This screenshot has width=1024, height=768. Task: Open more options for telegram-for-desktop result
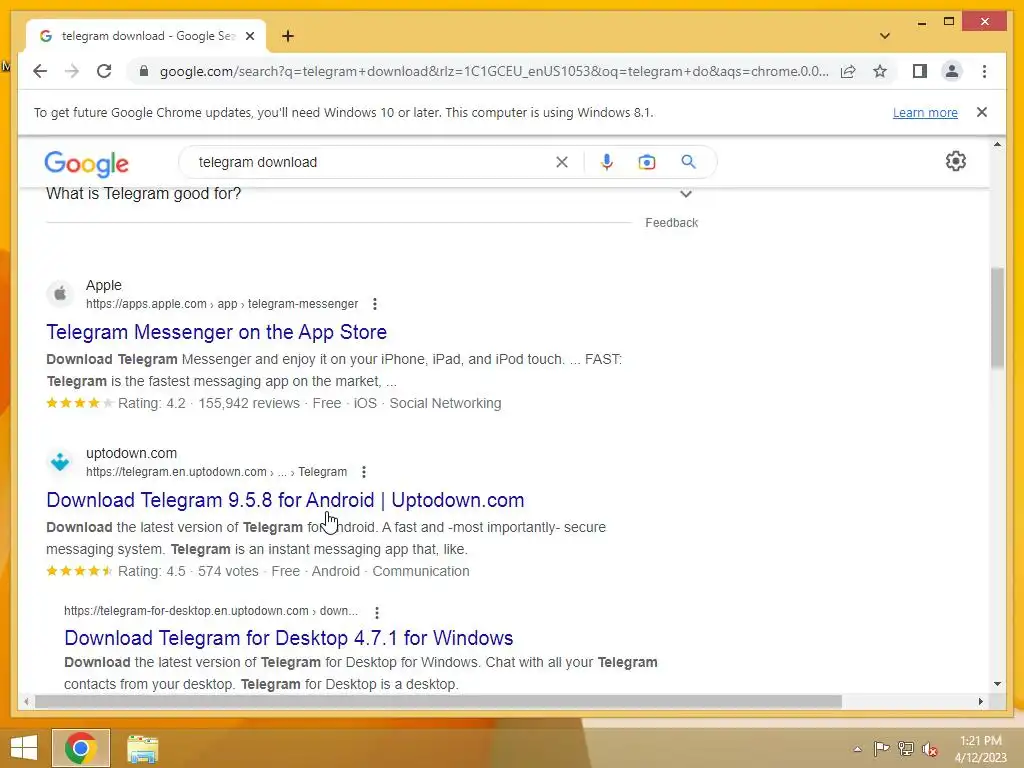tap(377, 612)
